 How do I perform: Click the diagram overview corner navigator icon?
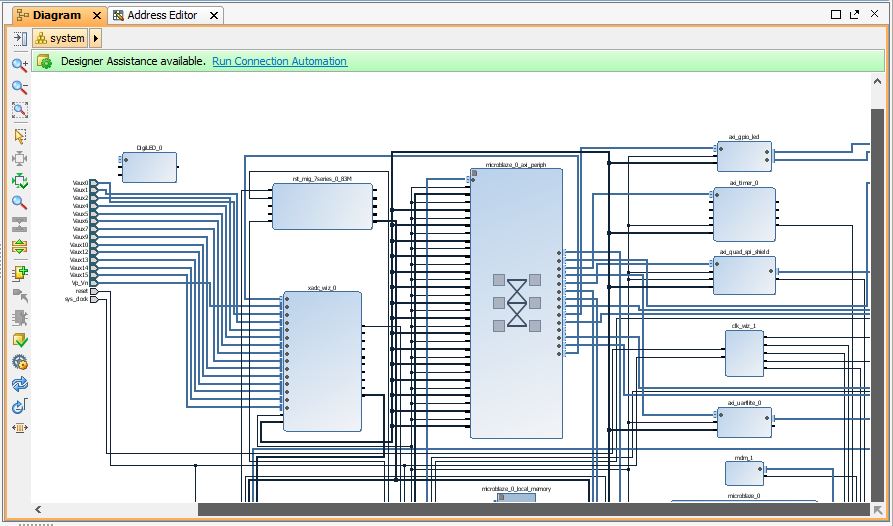coord(877,509)
